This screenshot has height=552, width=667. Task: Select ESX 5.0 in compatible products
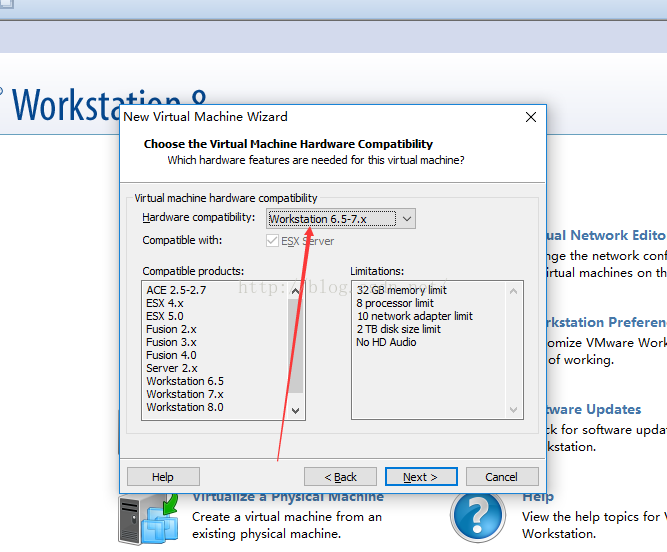pyautogui.click(x=165, y=316)
